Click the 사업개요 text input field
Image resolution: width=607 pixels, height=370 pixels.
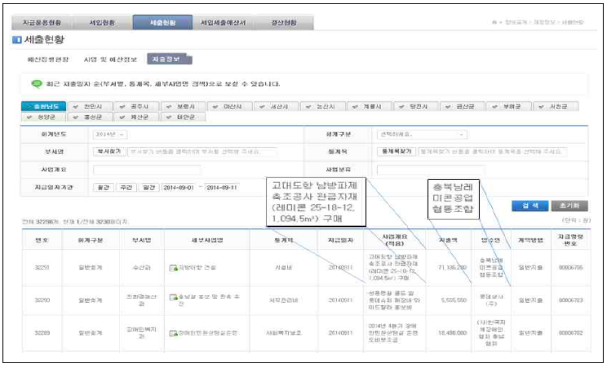[x=147, y=170]
